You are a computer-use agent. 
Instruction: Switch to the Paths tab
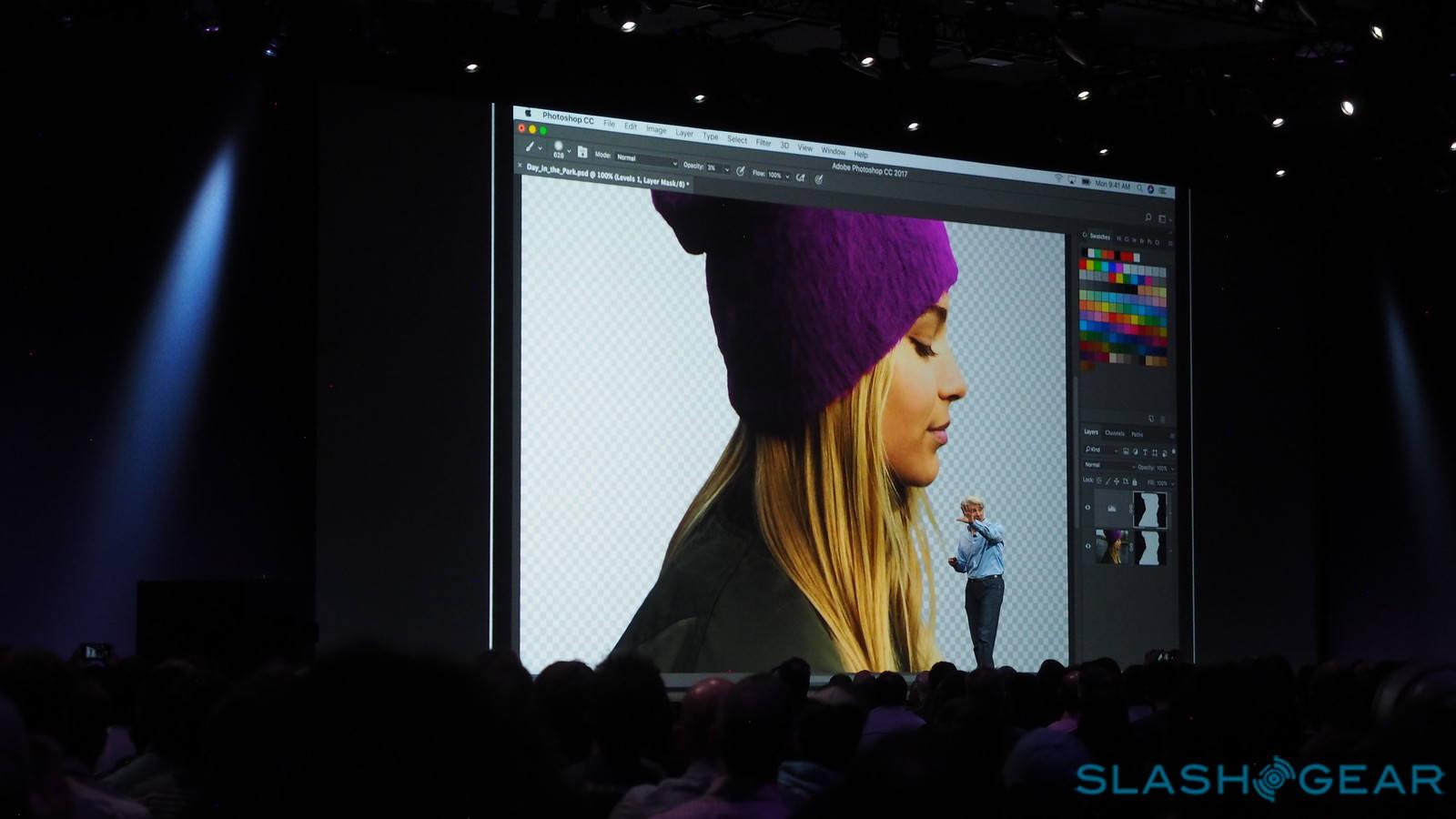[1137, 434]
